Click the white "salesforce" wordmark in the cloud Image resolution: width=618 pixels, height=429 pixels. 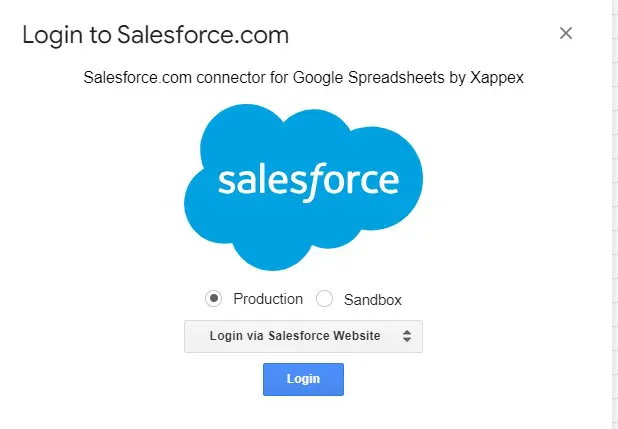(x=308, y=180)
